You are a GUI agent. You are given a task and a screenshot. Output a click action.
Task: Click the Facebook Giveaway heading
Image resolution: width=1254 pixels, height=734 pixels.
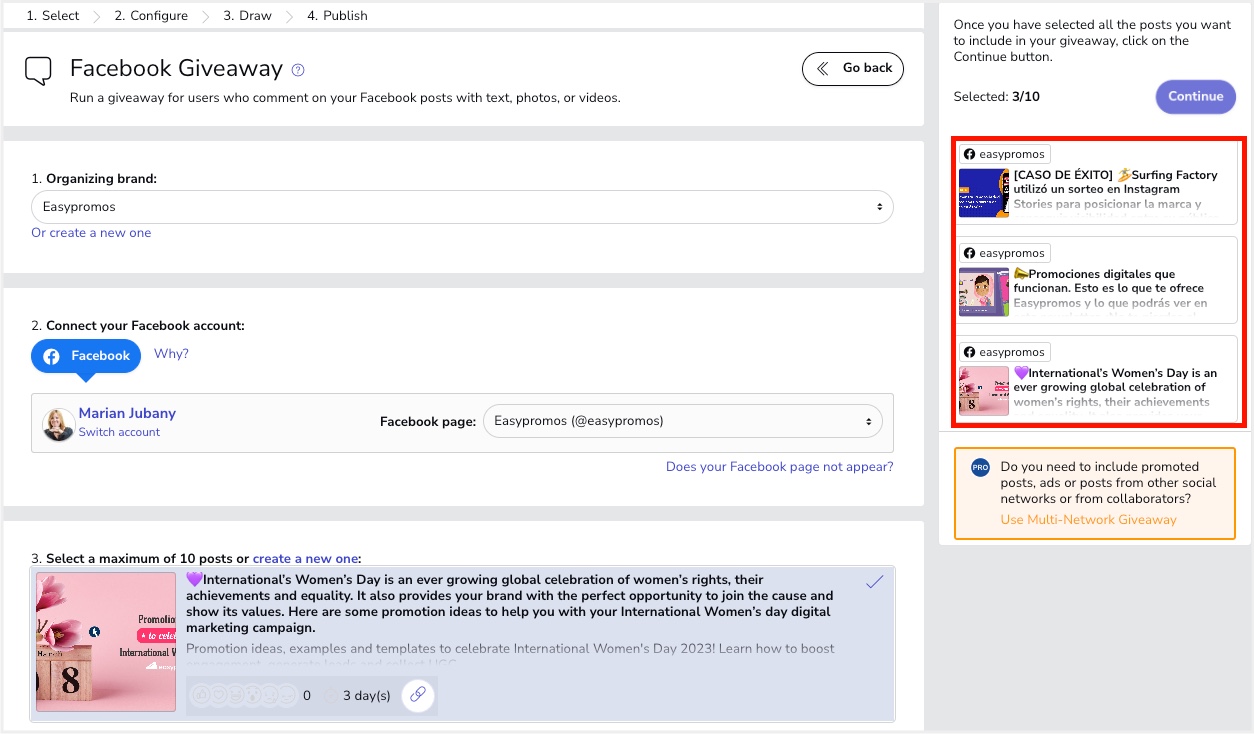[176, 68]
